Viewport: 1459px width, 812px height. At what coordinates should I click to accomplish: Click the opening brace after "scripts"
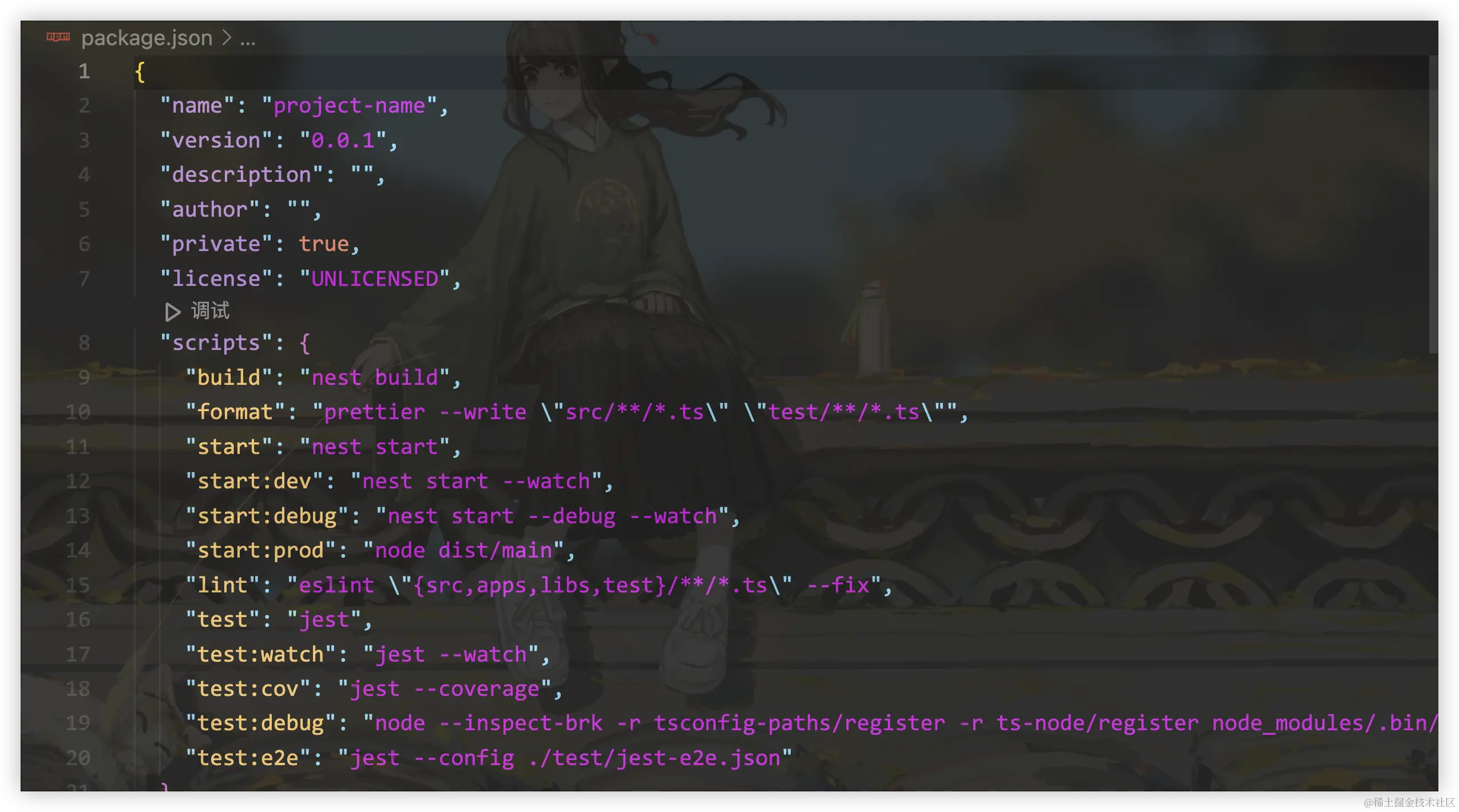(304, 343)
